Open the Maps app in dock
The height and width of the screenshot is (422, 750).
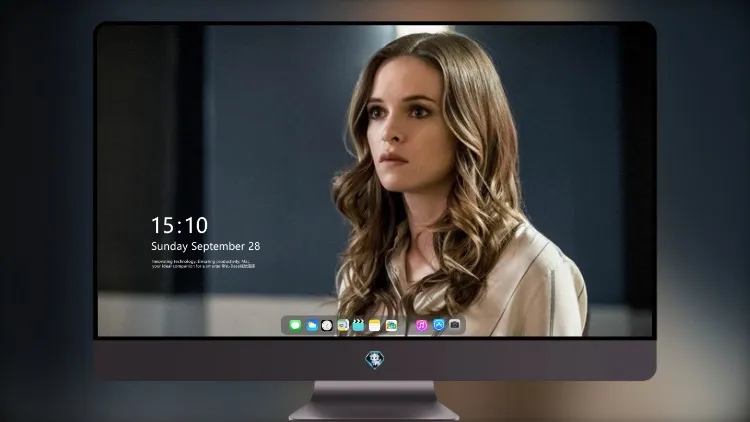342,326
